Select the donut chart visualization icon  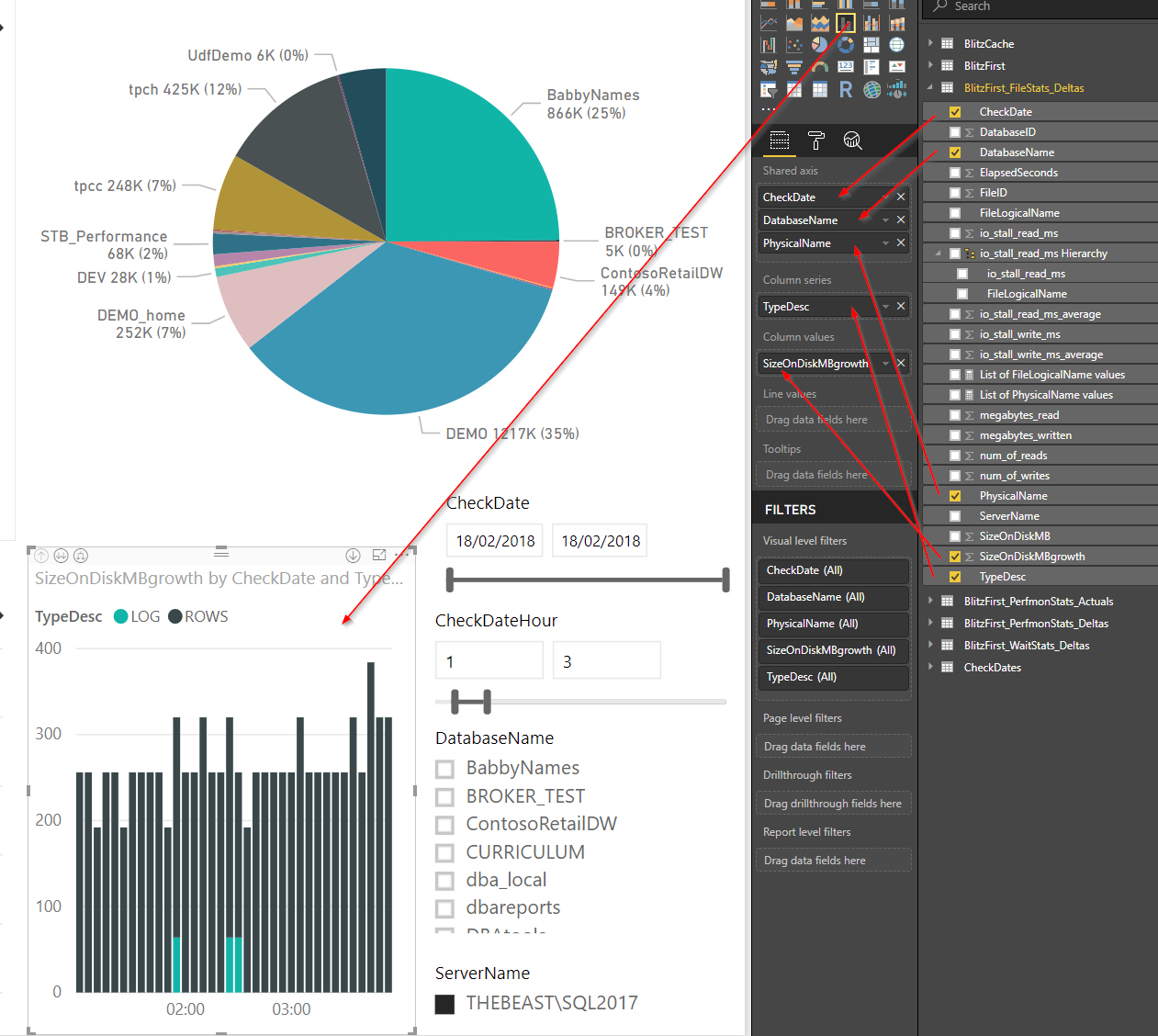tap(846, 45)
